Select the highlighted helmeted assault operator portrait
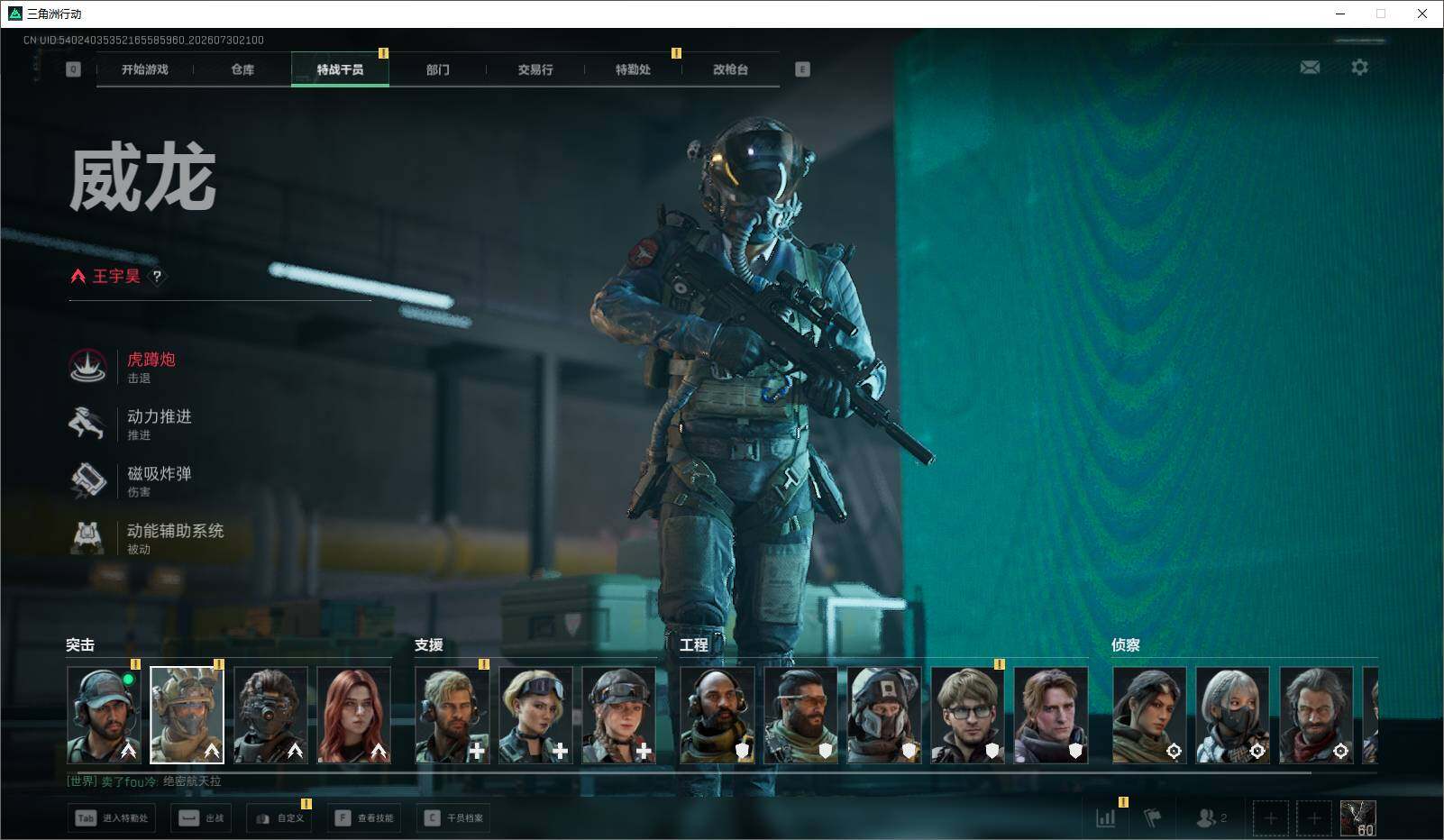The image size is (1444, 840). 187,716
